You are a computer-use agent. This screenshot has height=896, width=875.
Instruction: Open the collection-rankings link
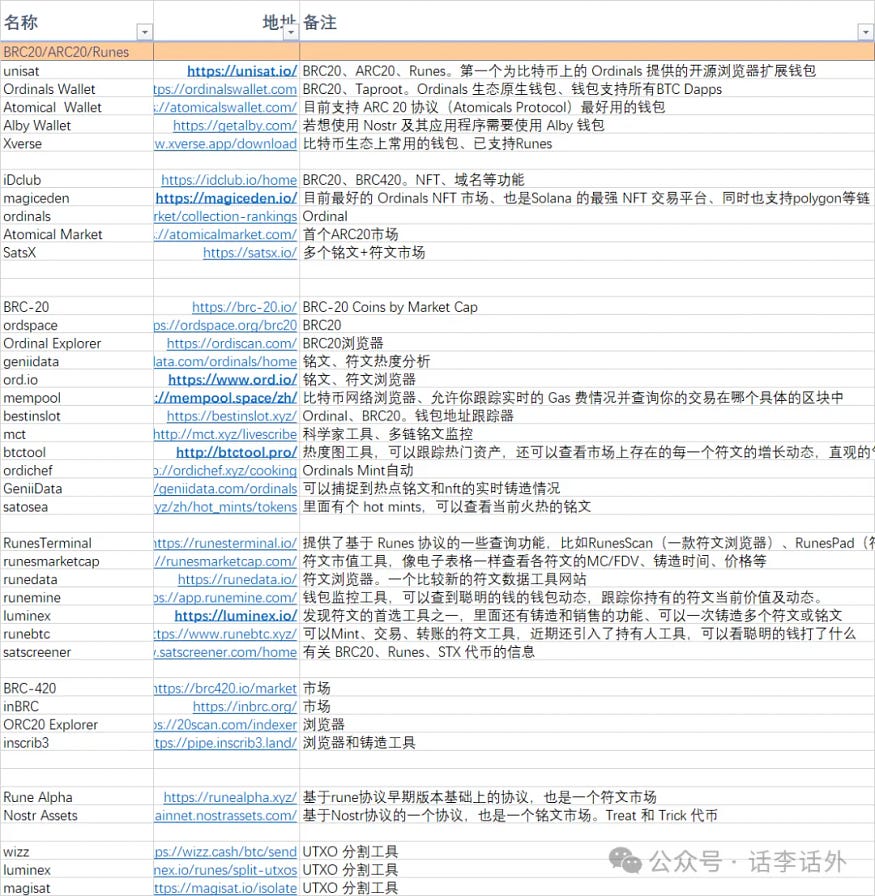[225, 217]
